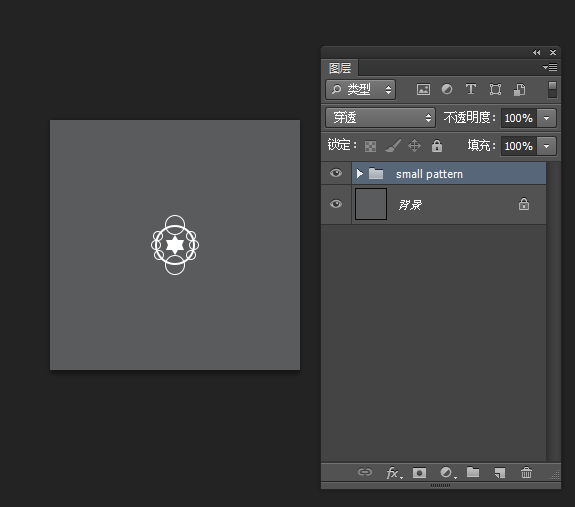Filter for shape layers icon

[x=495, y=89]
